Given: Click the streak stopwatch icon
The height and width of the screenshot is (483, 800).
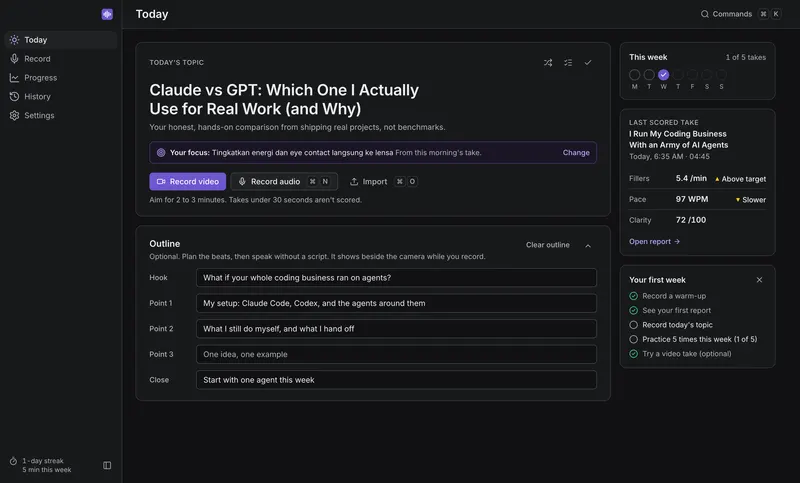Looking at the screenshot, I should (13, 461).
